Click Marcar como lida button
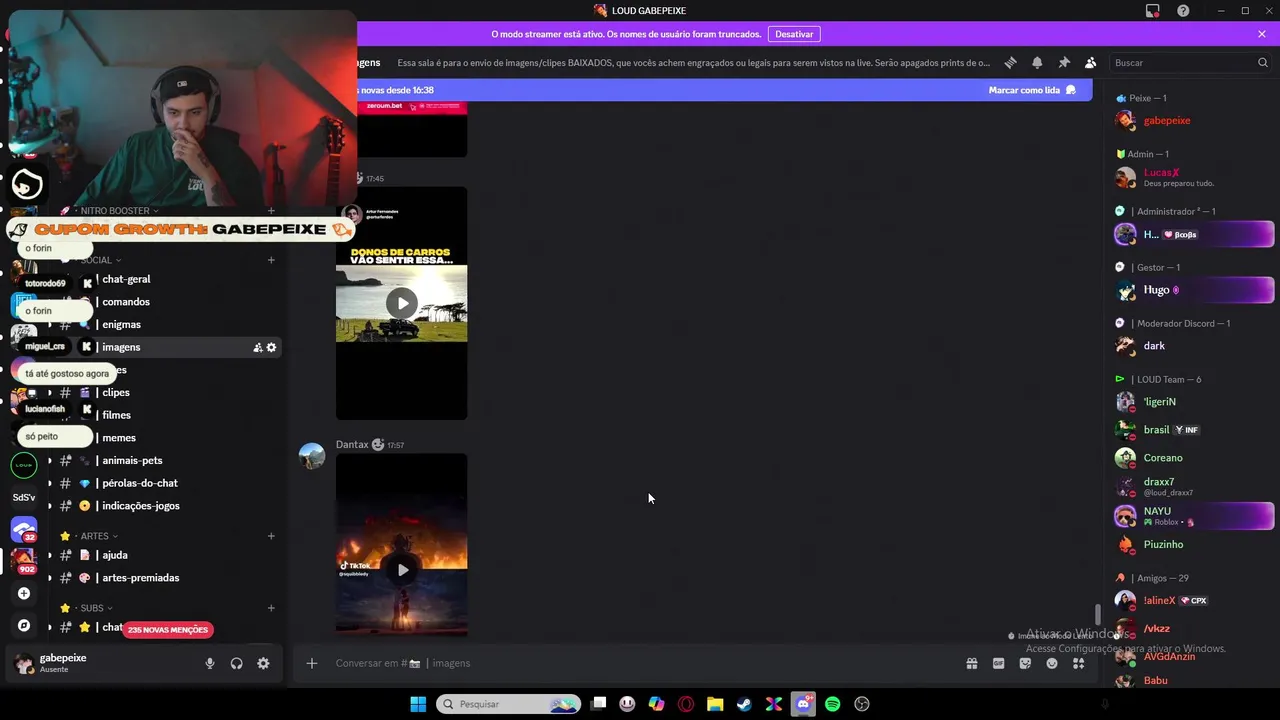 1032,90
